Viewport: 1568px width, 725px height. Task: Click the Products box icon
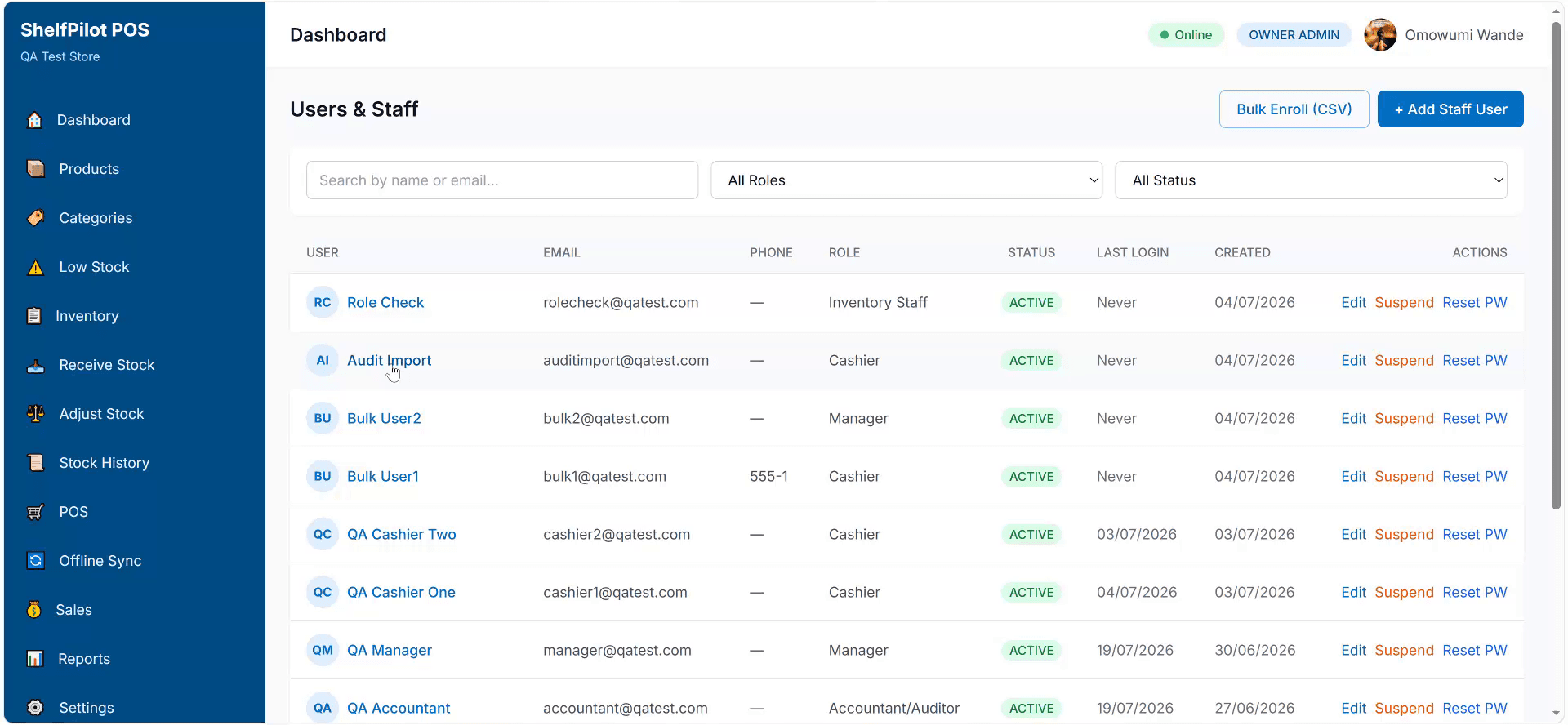click(x=35, y=169)
